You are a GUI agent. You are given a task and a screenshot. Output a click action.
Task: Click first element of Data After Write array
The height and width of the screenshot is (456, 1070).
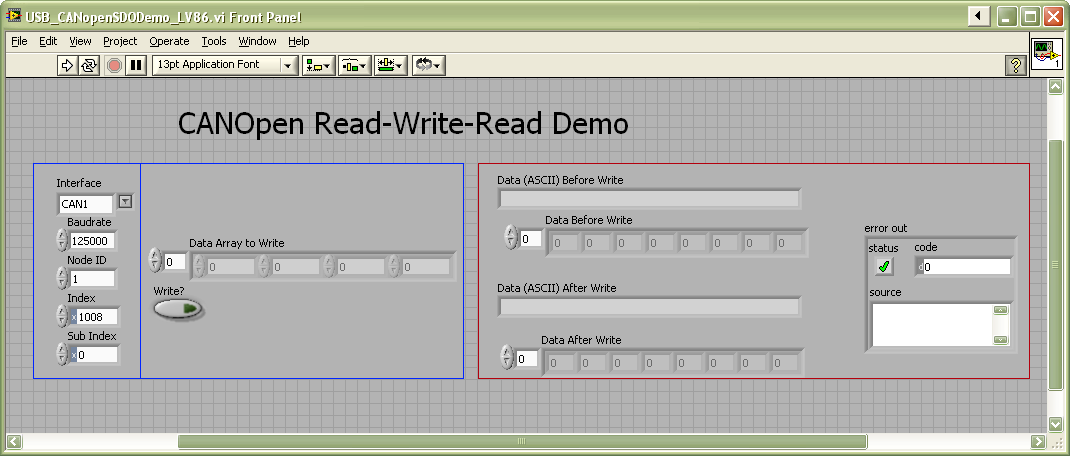coord(559,362)
